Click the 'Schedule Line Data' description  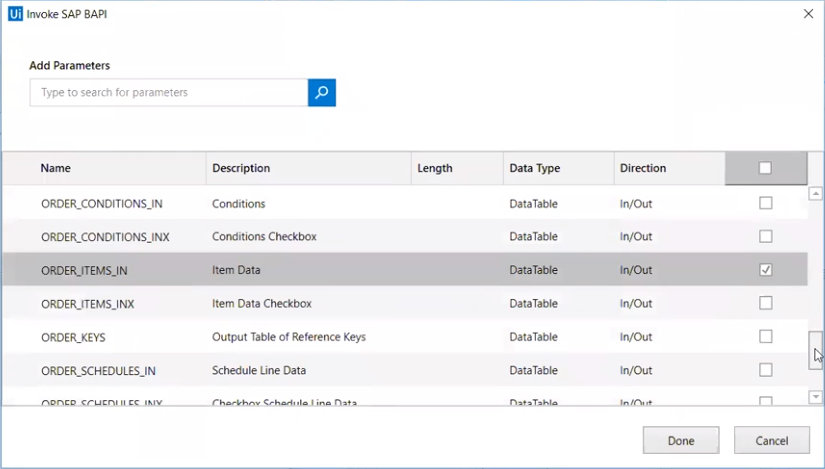(259, 370)
